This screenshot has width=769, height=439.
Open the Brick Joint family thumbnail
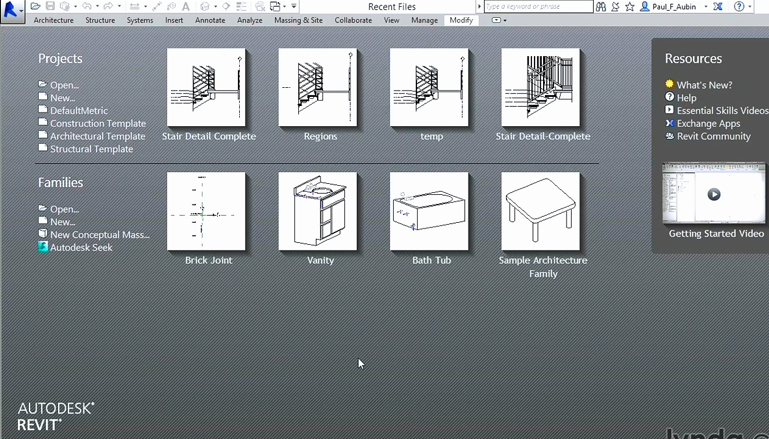click(x=206, y=211)
